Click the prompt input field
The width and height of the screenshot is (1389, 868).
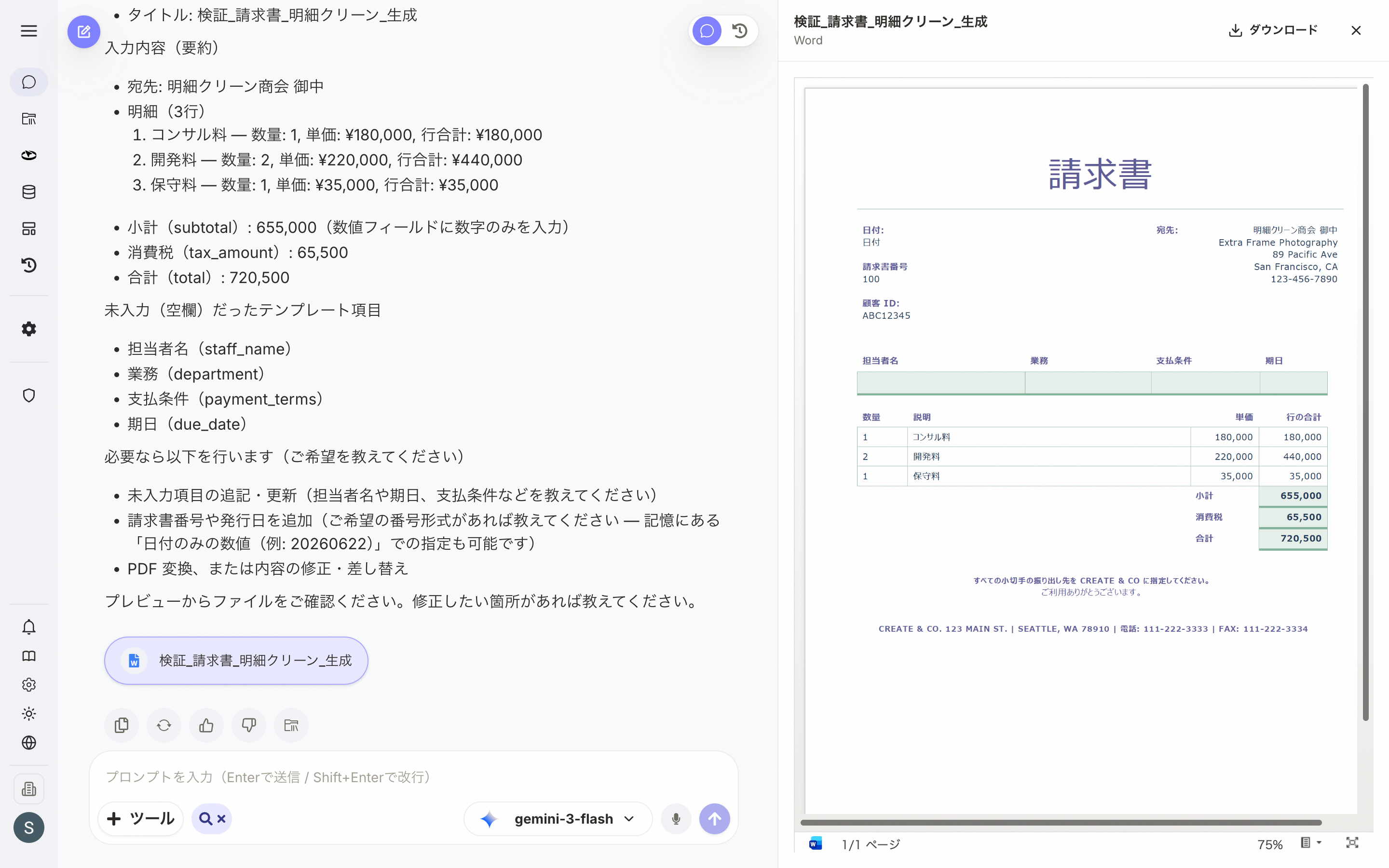(413, 777)
